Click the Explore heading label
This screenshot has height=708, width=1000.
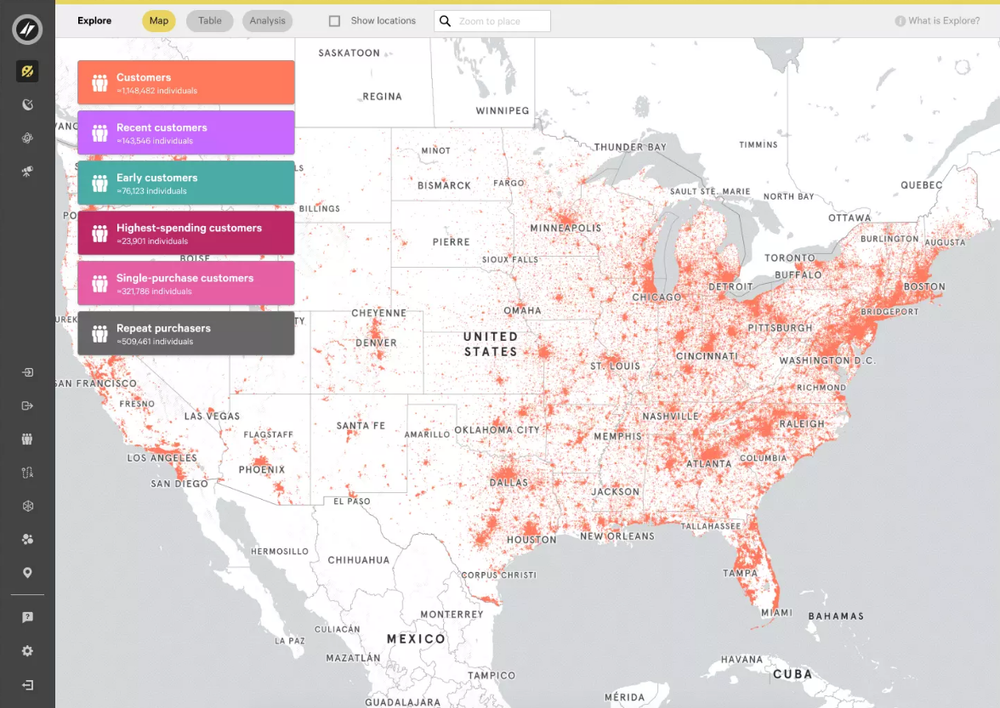(x=94, y=20)
